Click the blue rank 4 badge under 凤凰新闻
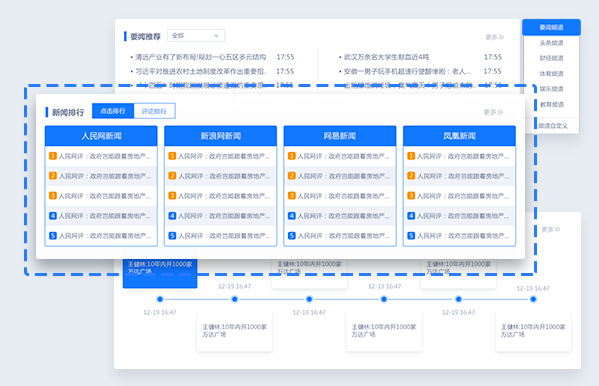599x386 pixels. [411, 216]
